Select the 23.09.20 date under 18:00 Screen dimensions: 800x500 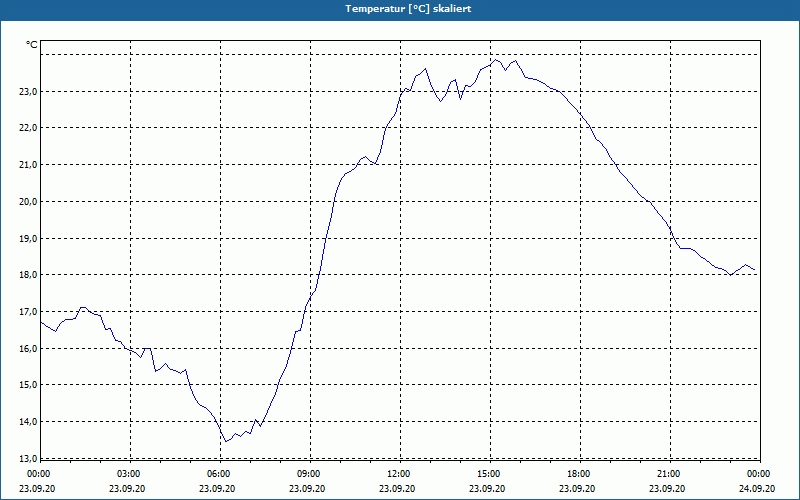pyautogui.click(x=577, y=488)
